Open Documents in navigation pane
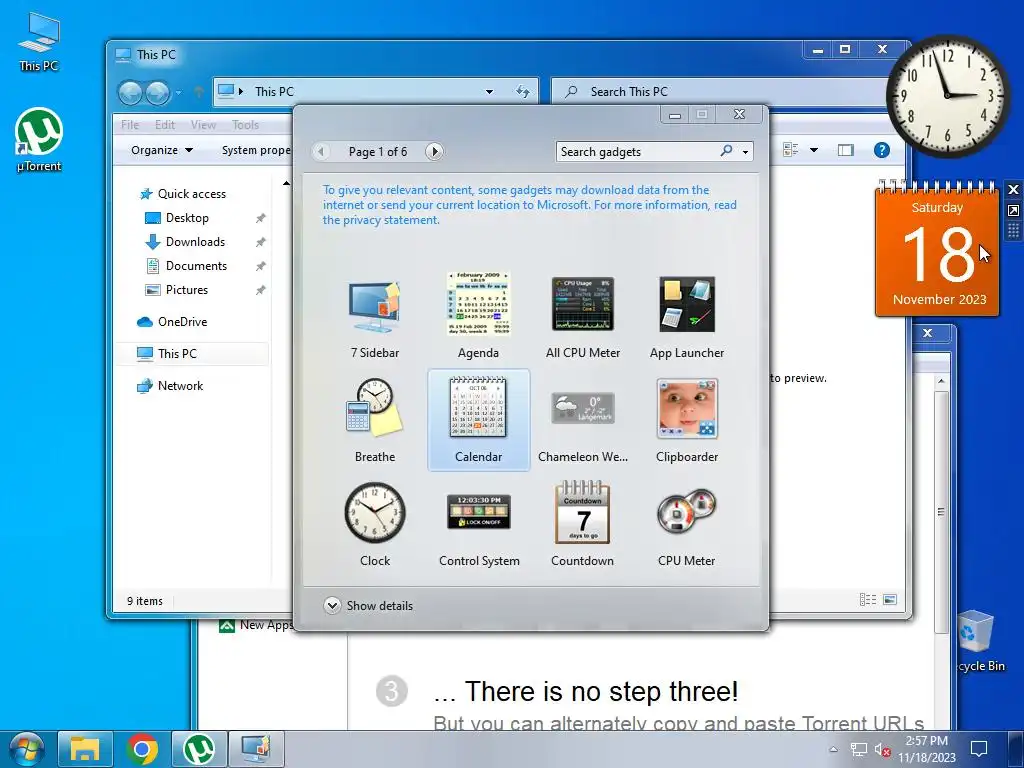This screenshot has height=768, width=1024. click(x=196, y=266)
